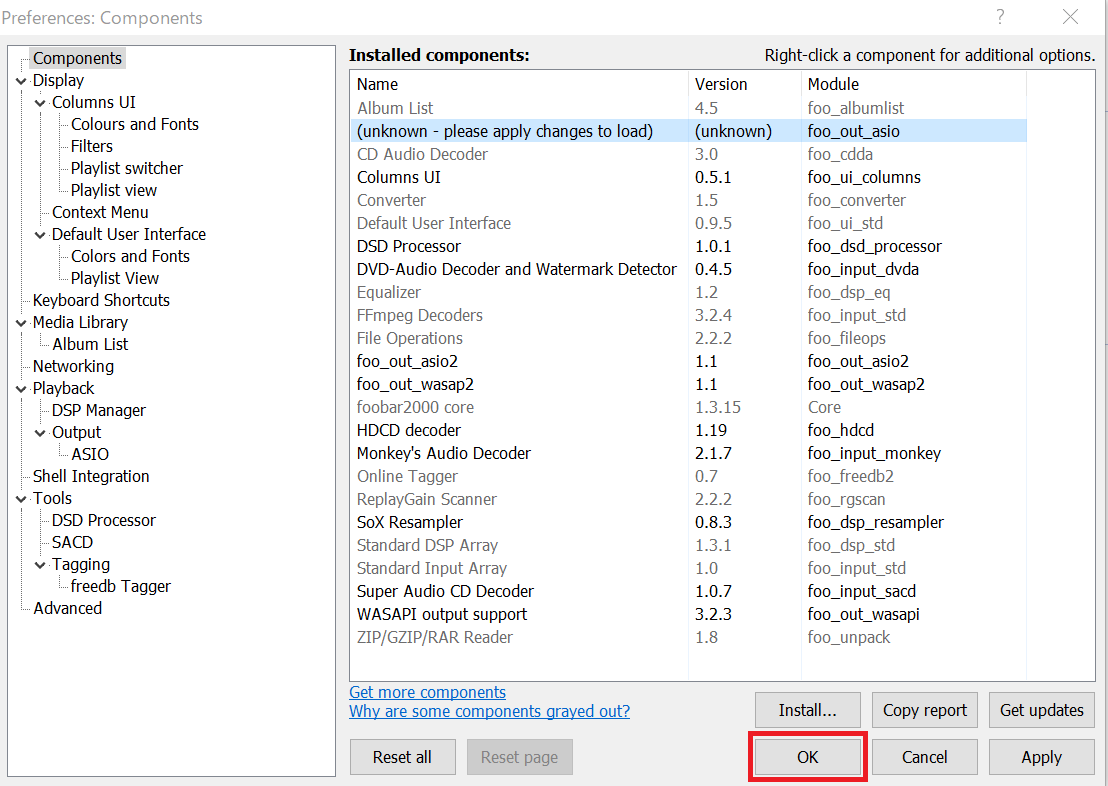
Task: Select DVD-Audio Decoder and Watermark Detector
Action: [x=689, y=269]
